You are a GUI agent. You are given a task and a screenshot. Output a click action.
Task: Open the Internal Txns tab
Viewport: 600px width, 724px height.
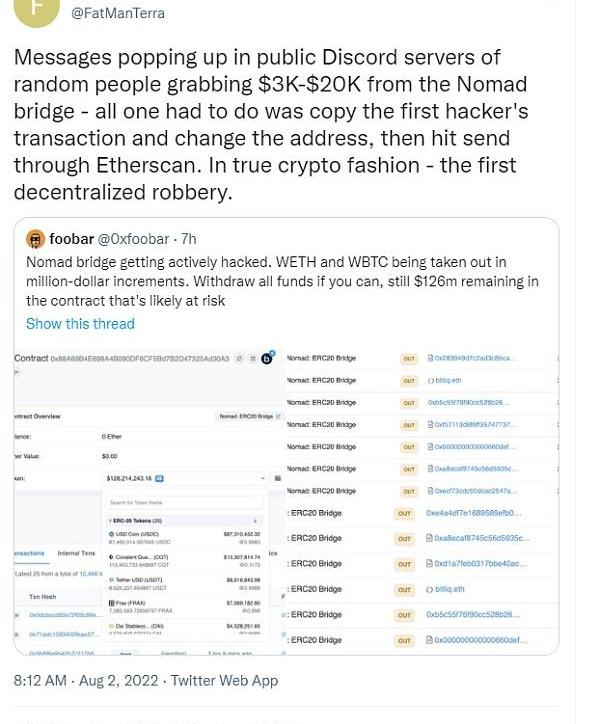point(76,553)
